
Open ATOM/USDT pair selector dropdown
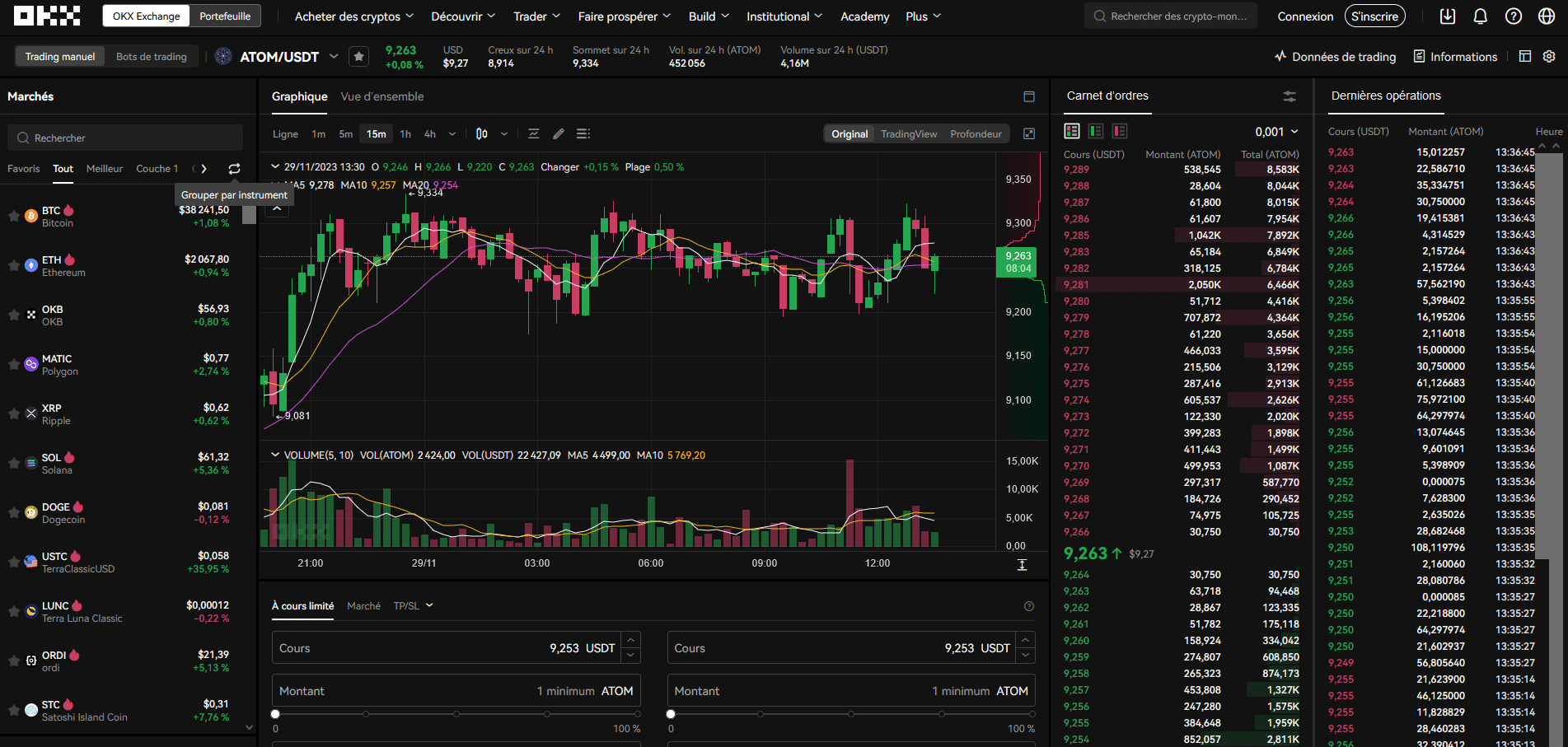click(334, 56)
